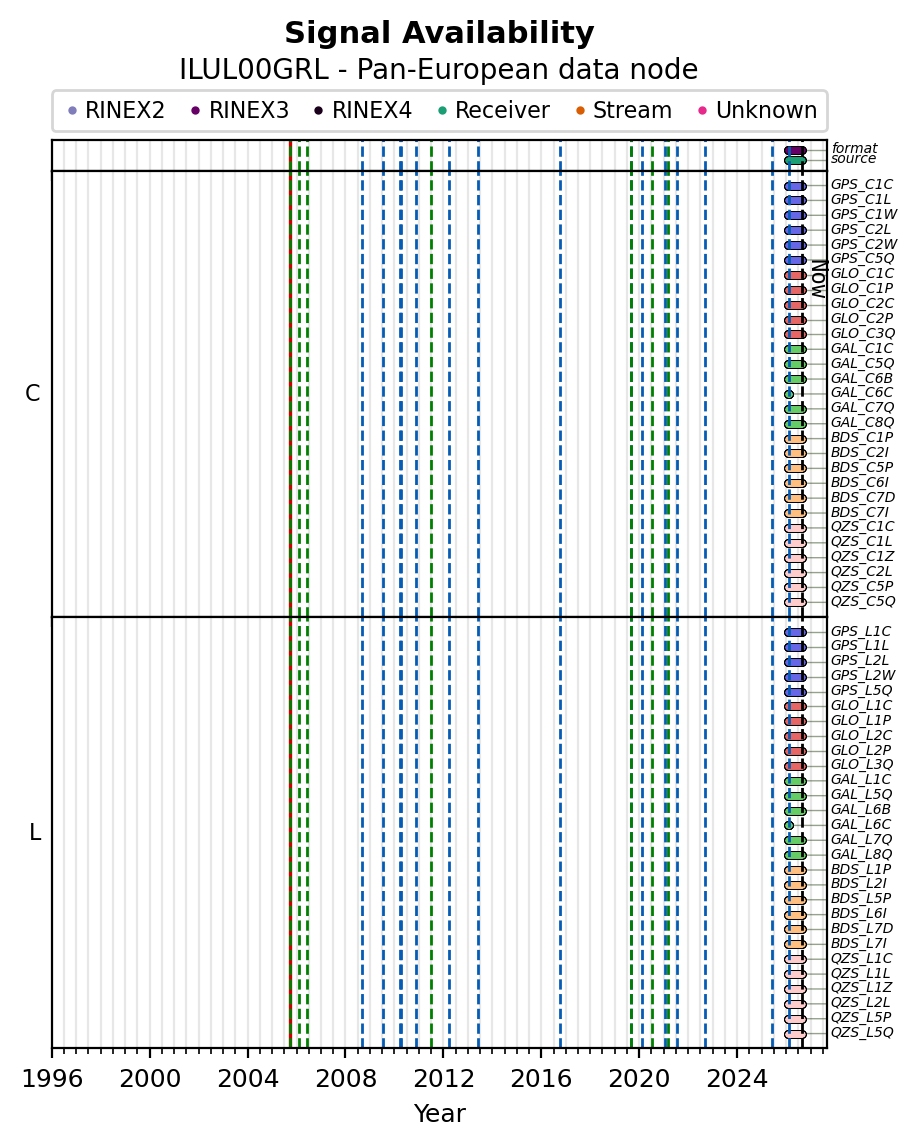Click the GPS_C1W signal label

(864, 214)
